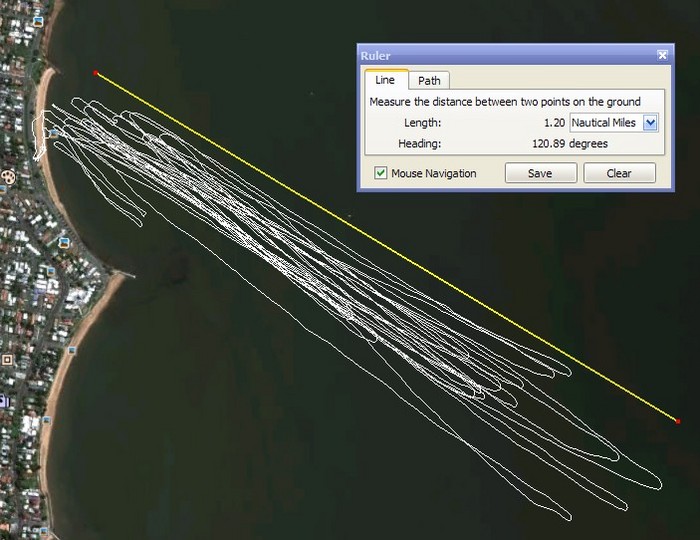Click the red ruler start point near shore
This screenshot has width=700, height=540.
tap(96, 73)
